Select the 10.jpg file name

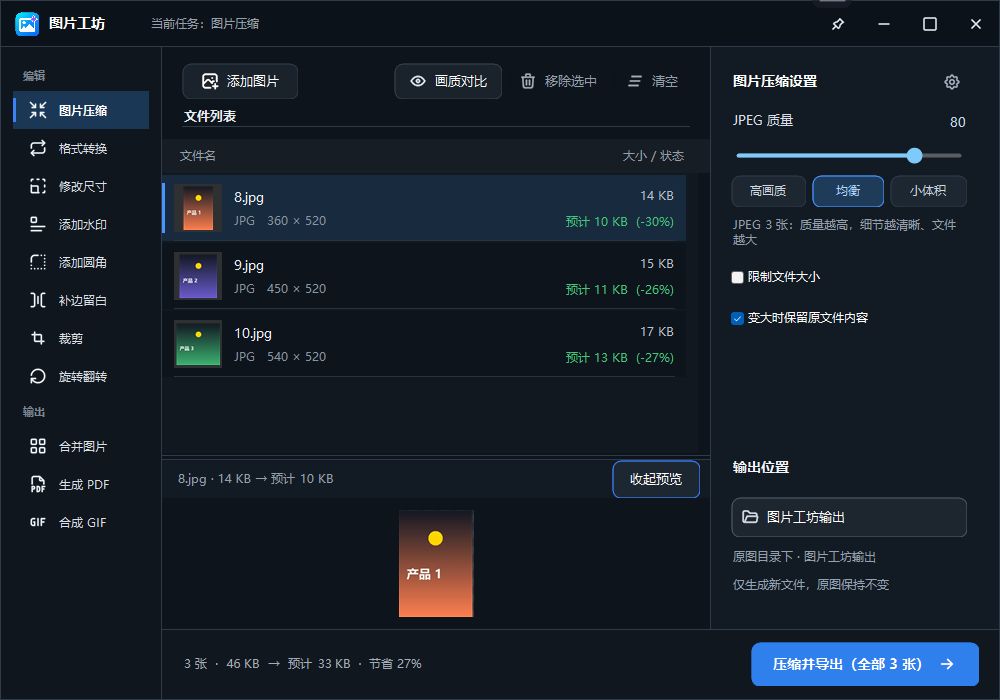pyautogui.click(x=253, y=333)
